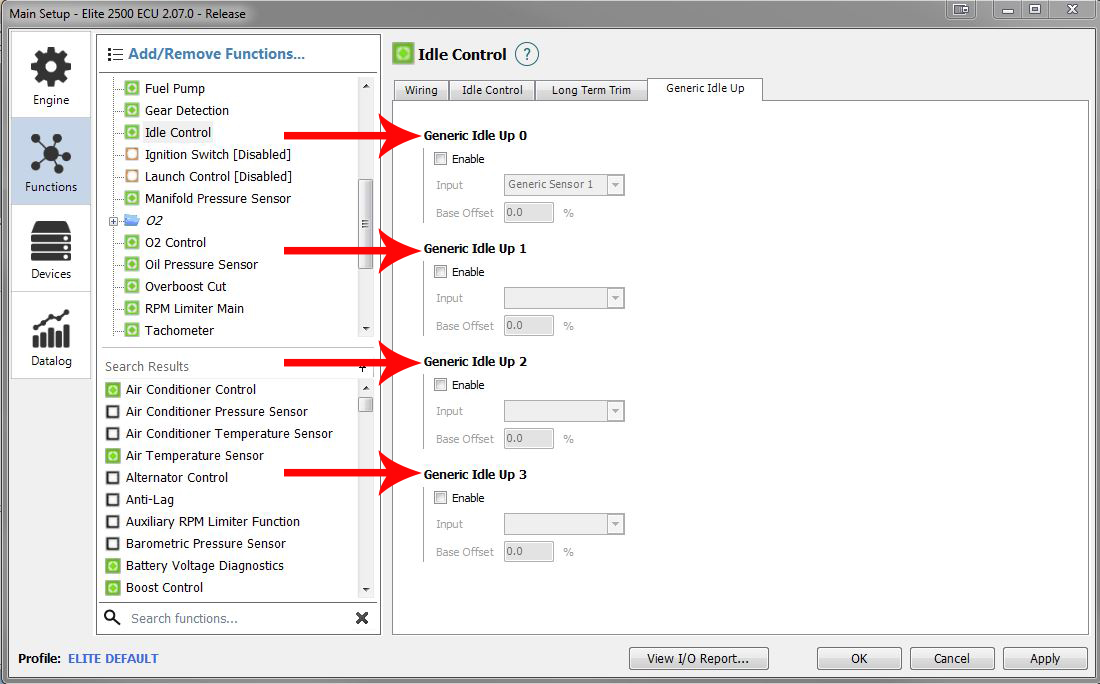Click Generic Idle Up 0 Base Offset field
Screen dimensions: 1100x684
pos(529,212)
